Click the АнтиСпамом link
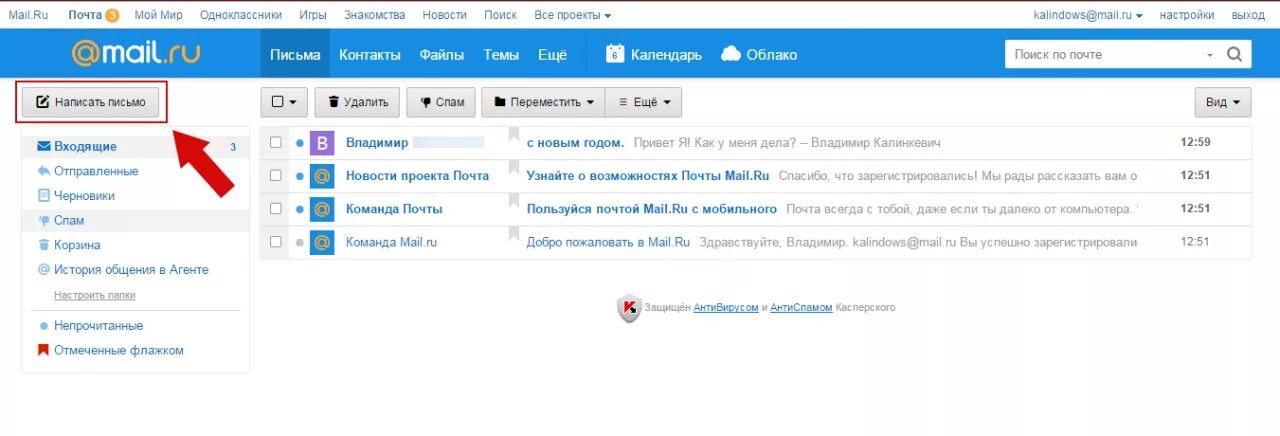Viewport: 1280px width, 436px height. 801,307
